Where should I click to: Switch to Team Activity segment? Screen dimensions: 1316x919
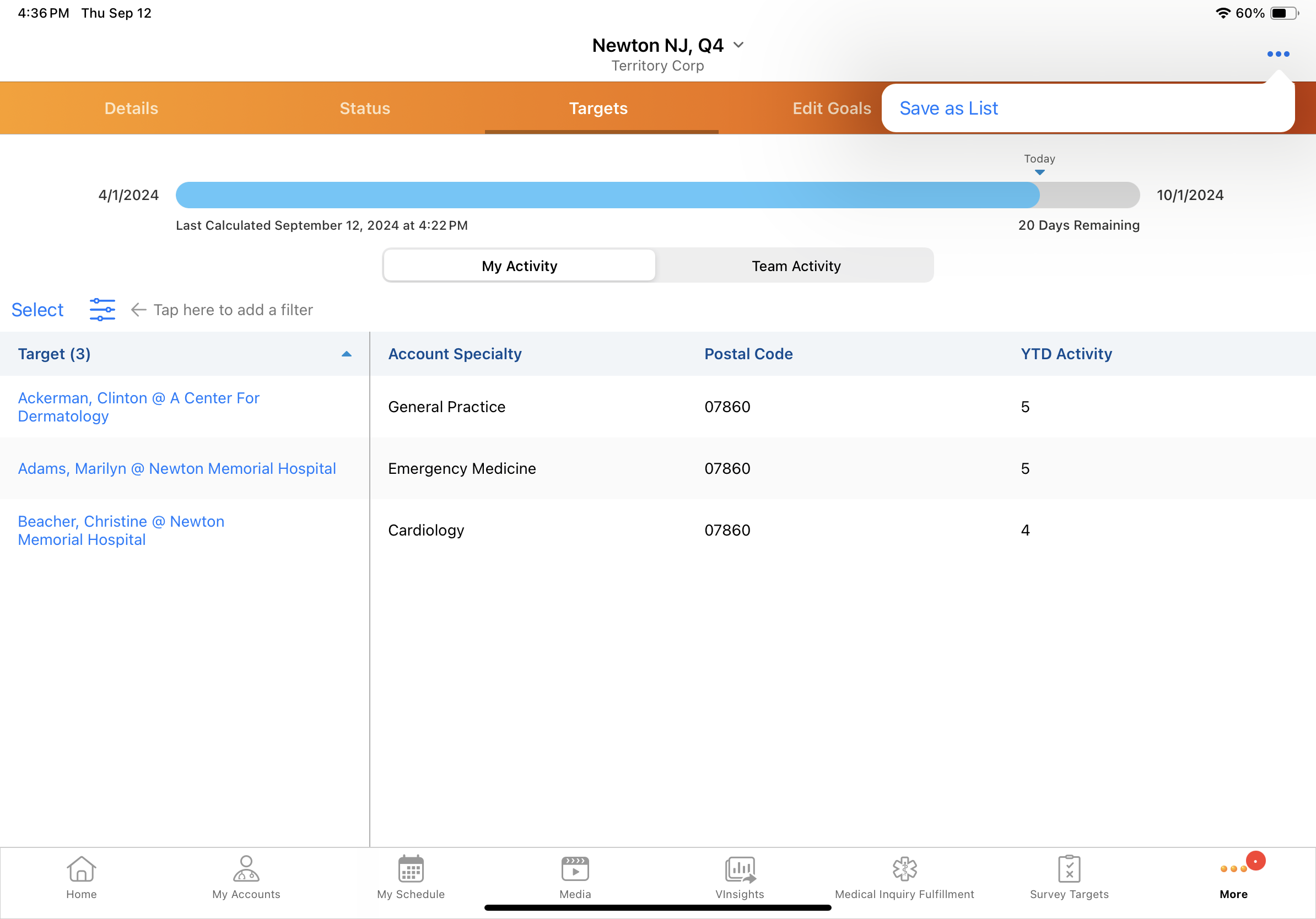click(x=796, y=266)
